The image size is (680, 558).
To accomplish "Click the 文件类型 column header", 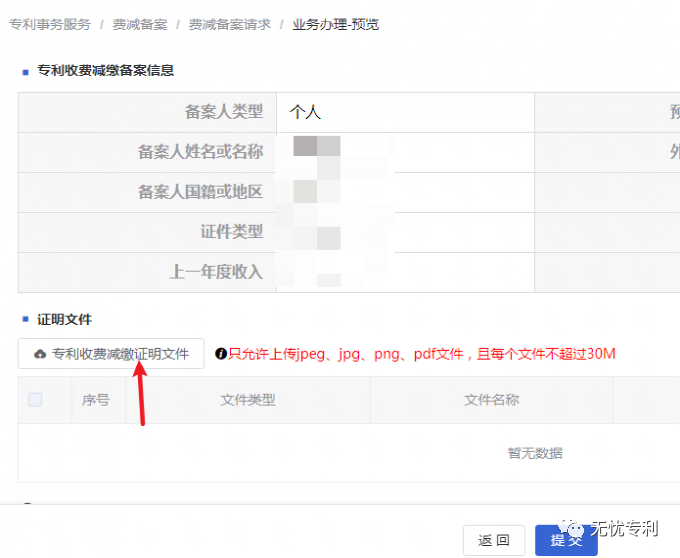I will [248, 400].
